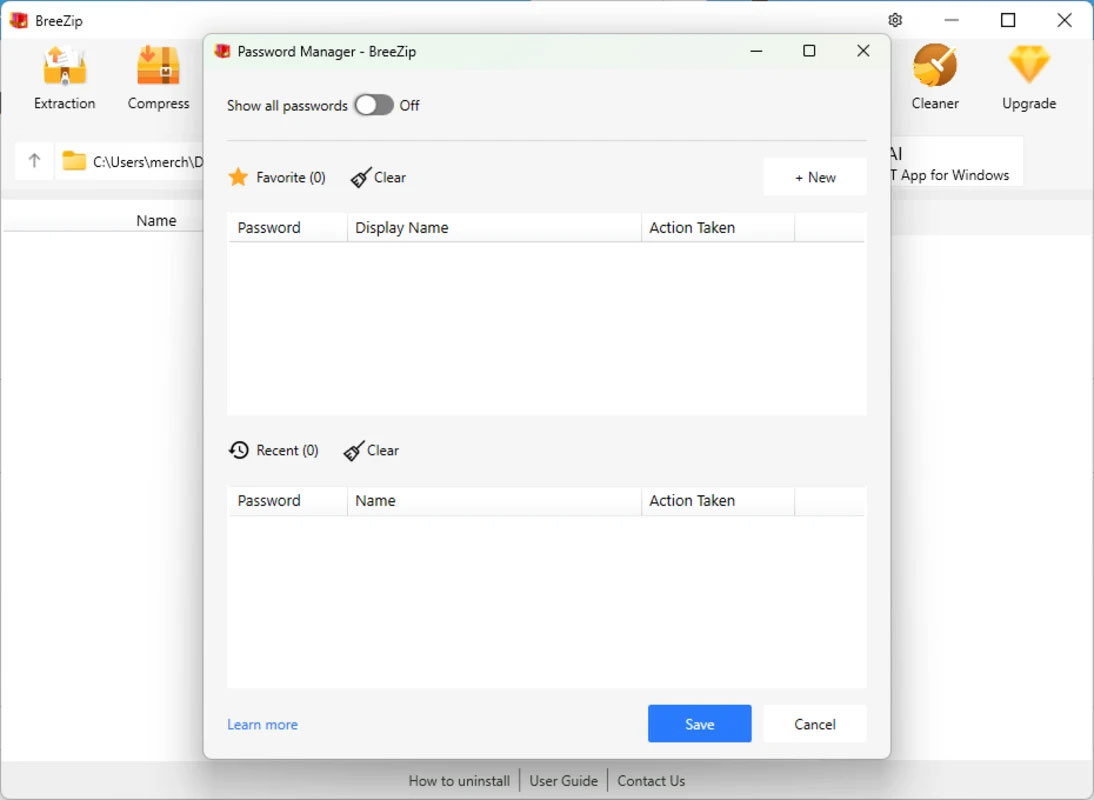Clear the Recent passwords list

[x=371, y=451]
